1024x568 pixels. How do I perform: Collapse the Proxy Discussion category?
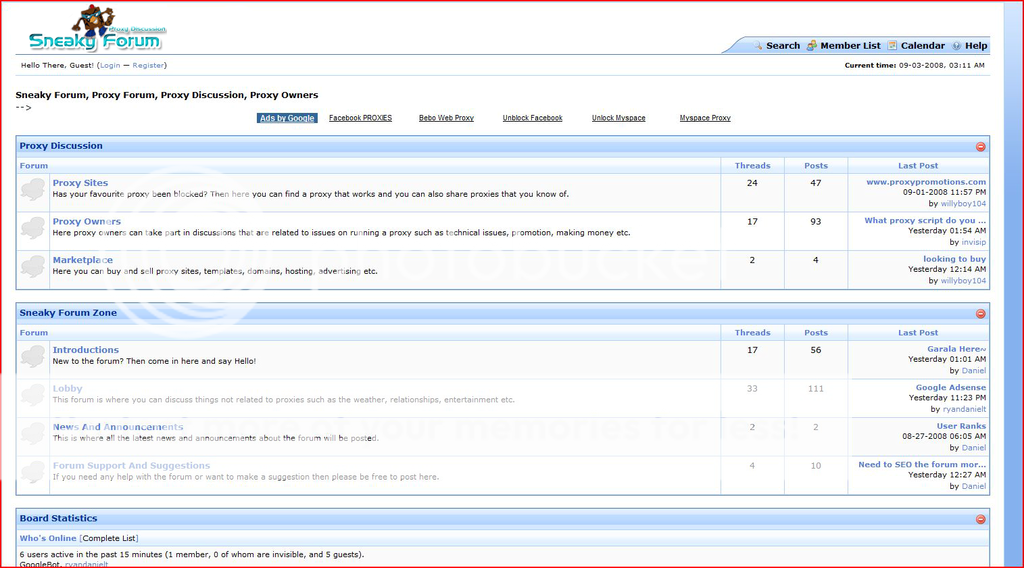pyautogui.click(x=980, y=146)
